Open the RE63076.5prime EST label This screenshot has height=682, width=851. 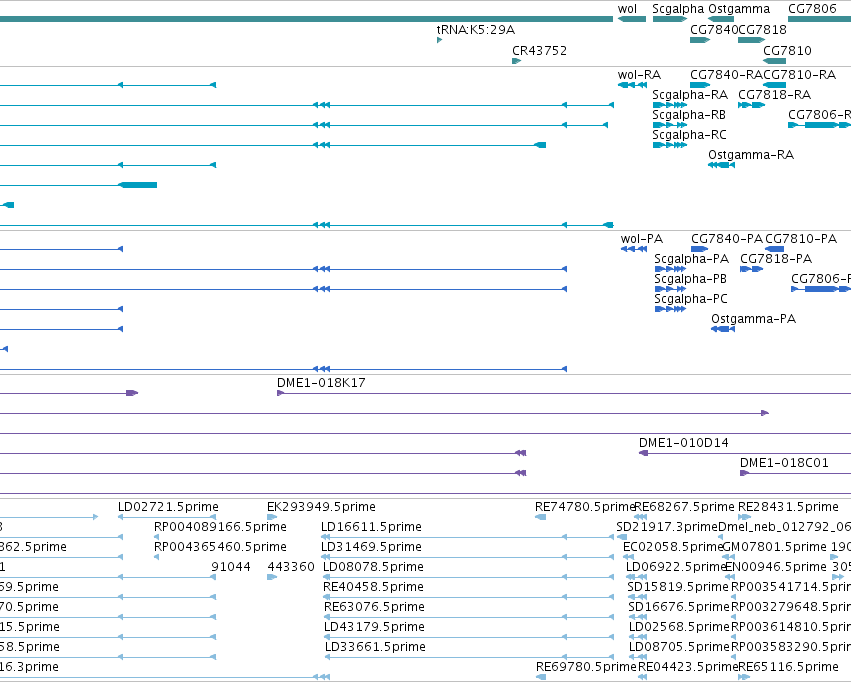pyautogui.click(x=374, y=608)
